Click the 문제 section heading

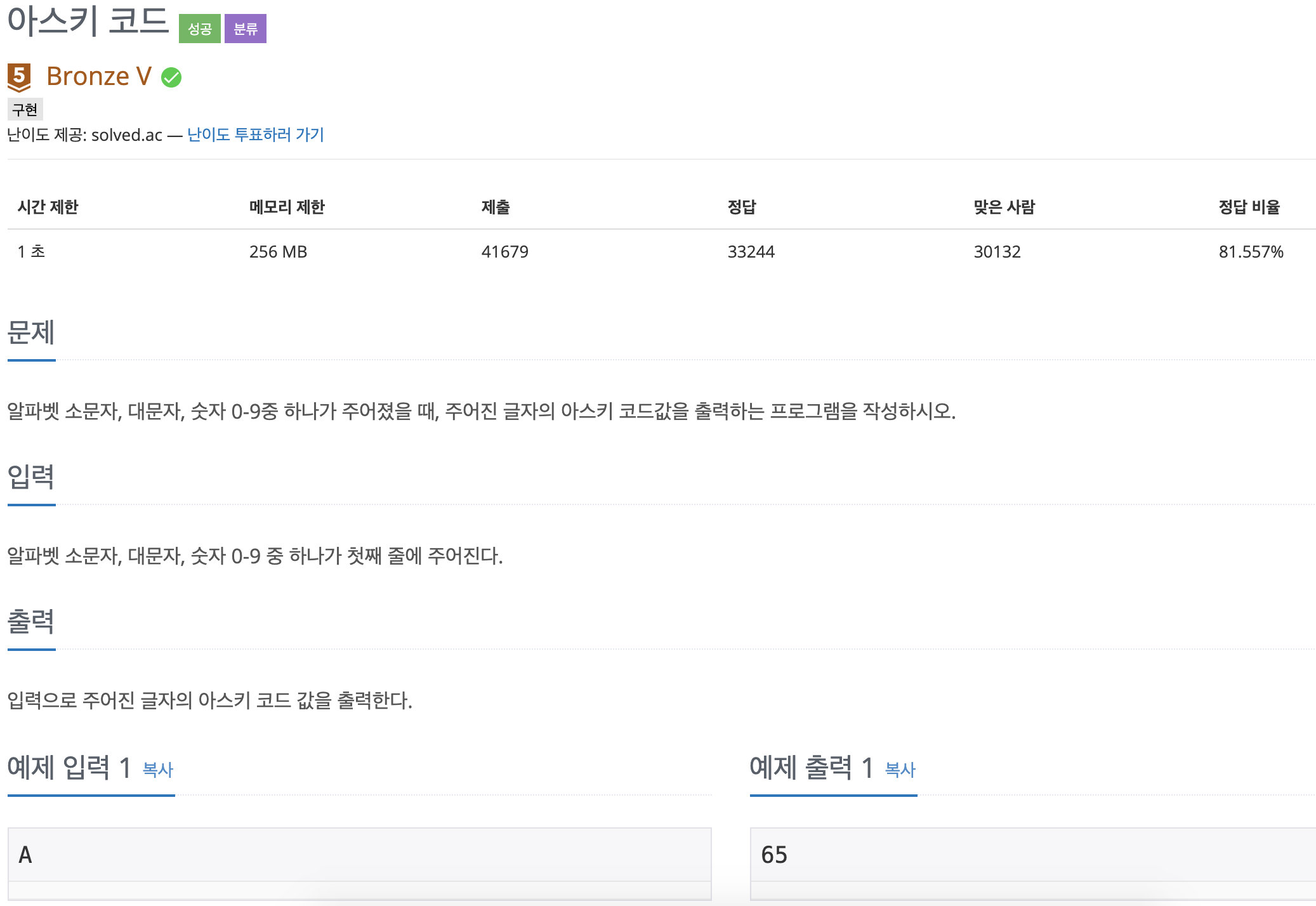pos(31,332)
